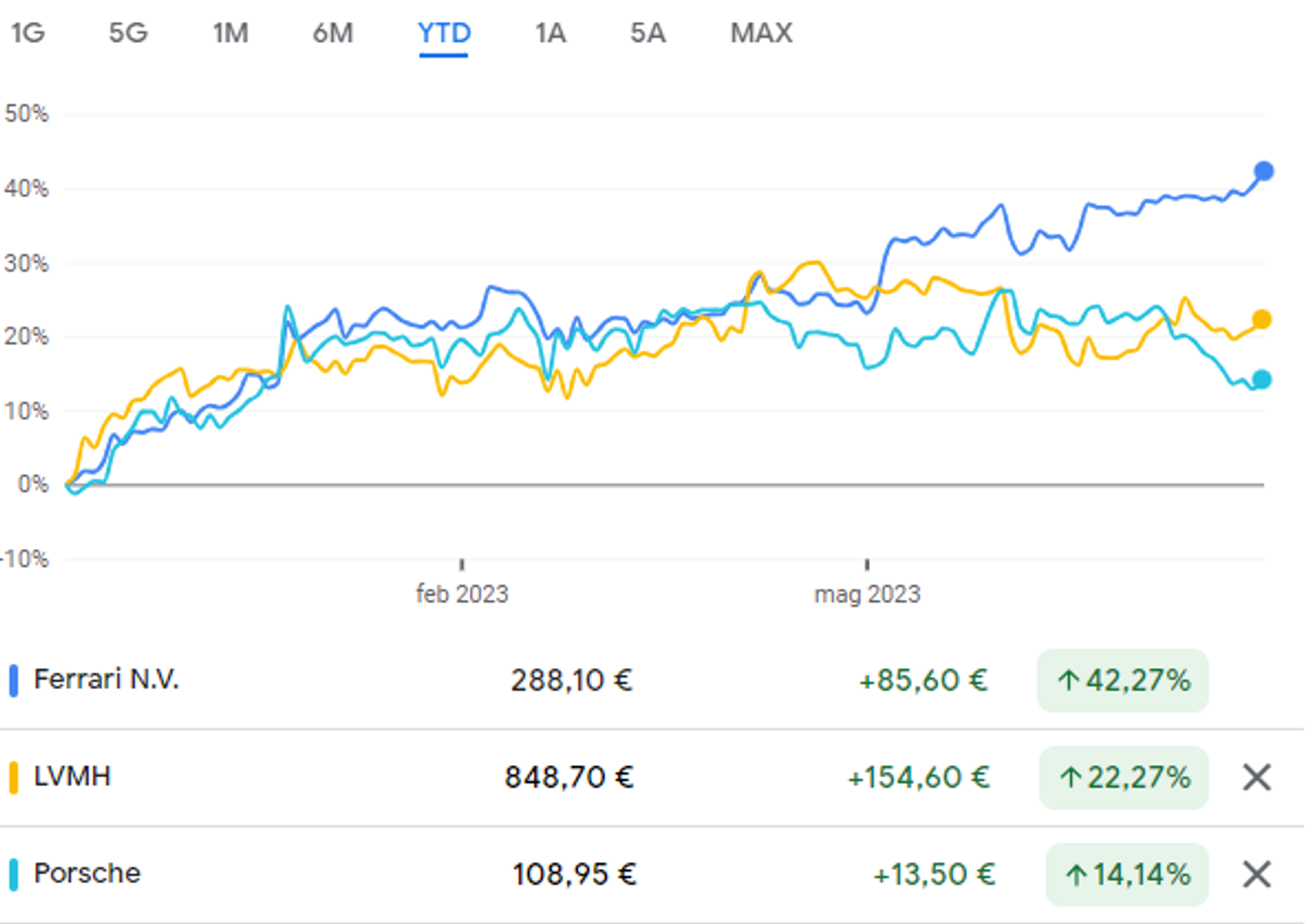Screen dimensions: 1310x924
Task: Remove Porsche from the comparison
Action: click(x=1257, y=873)
